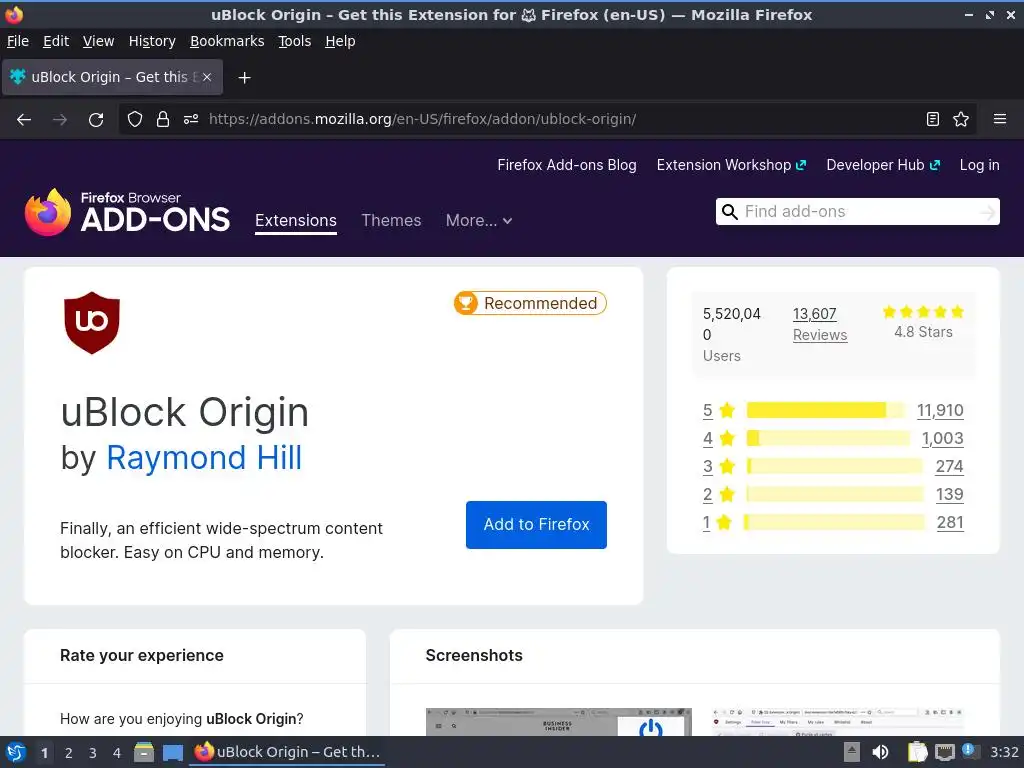1024x768 pixels.
Task: Open clipboard manager tray icon
Action: 918,752
